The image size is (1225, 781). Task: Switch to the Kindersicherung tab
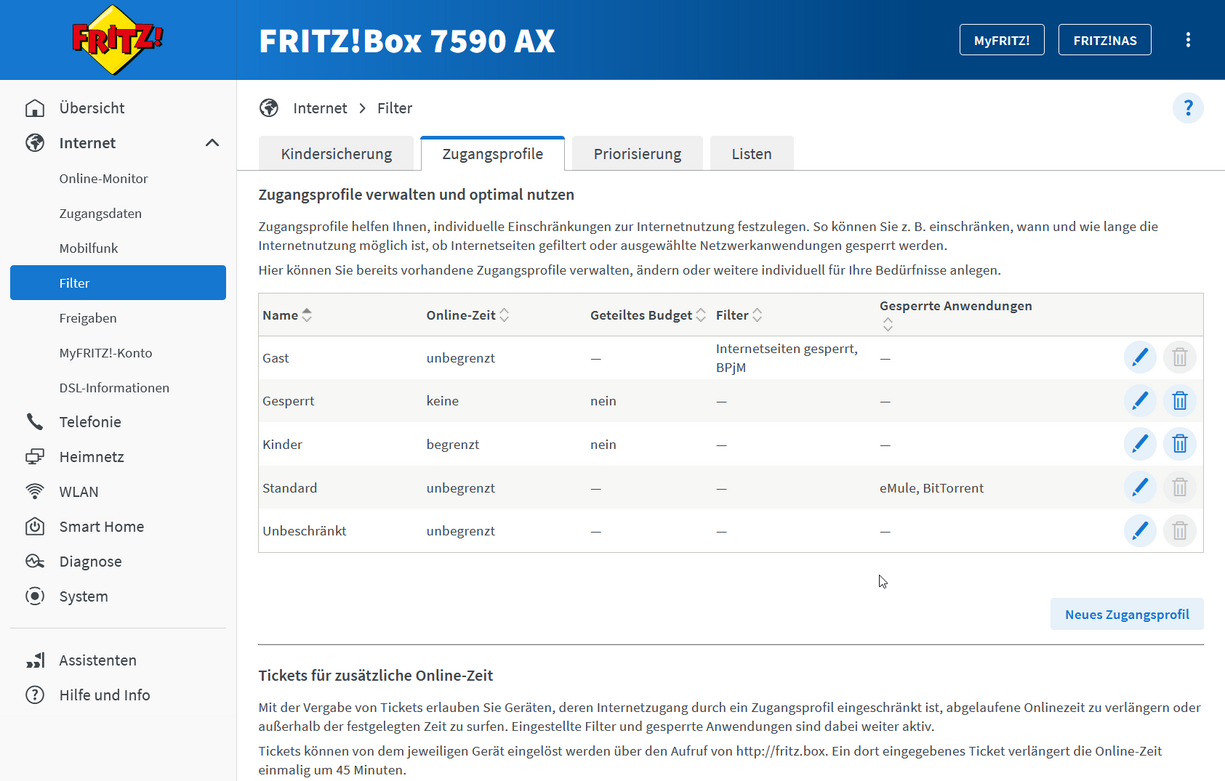pos(336,154)
